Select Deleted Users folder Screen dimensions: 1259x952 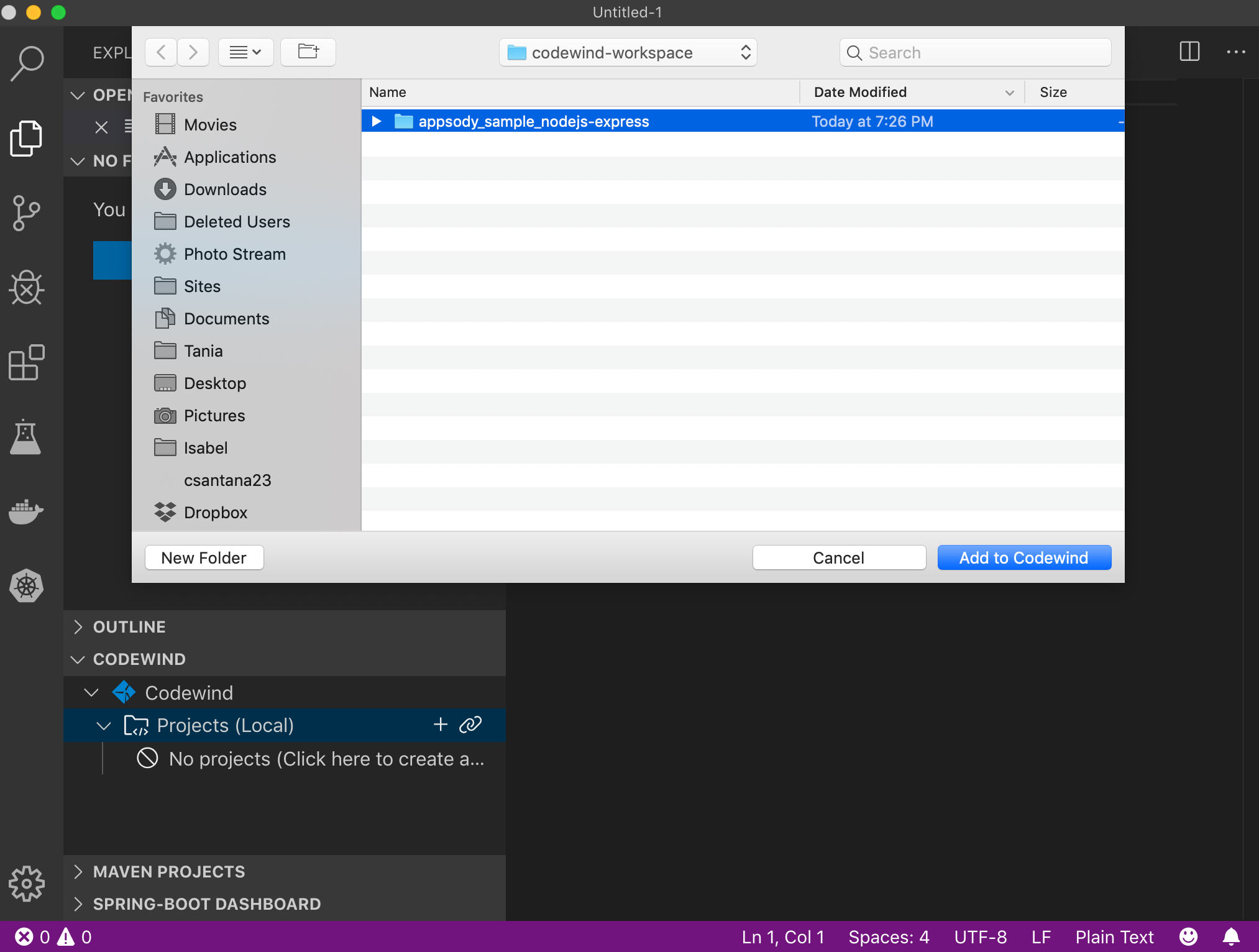point(237,222)
